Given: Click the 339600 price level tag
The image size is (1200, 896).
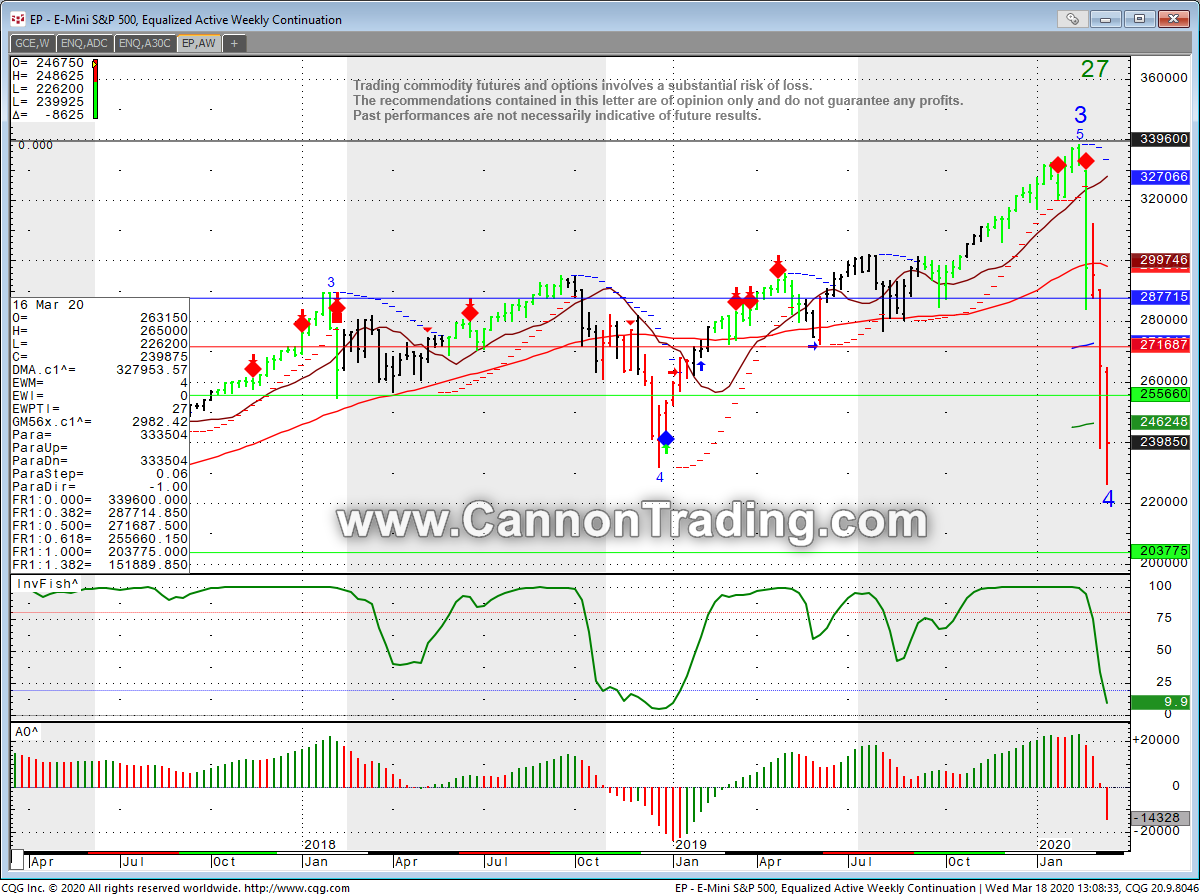Looking at the screenshot, I should click(x=1158, y=140).
